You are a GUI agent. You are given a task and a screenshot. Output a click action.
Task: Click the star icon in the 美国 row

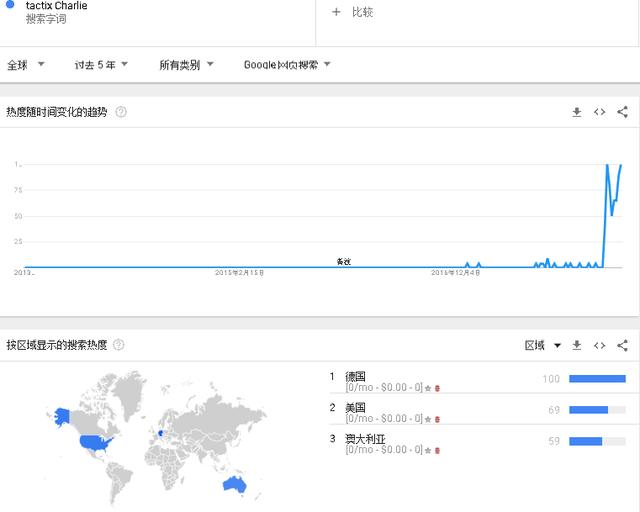[428, 419]
